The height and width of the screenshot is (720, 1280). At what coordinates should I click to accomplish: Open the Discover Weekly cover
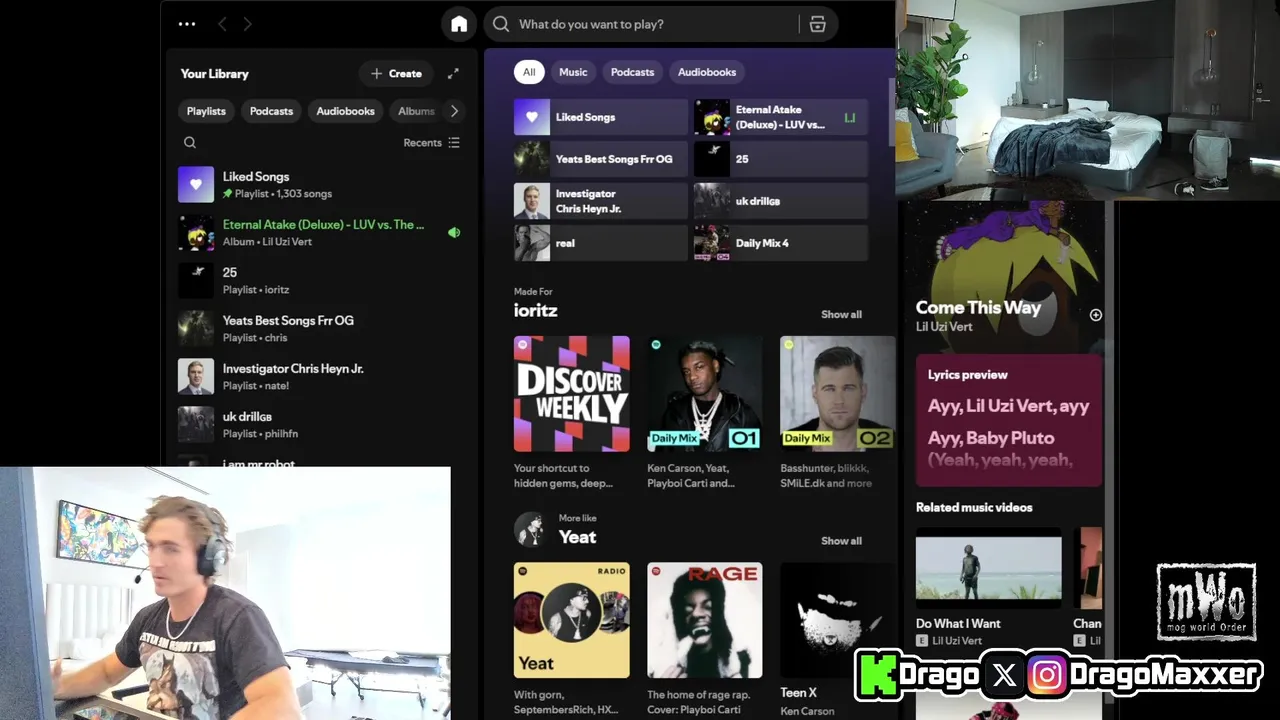coord(572,394)
